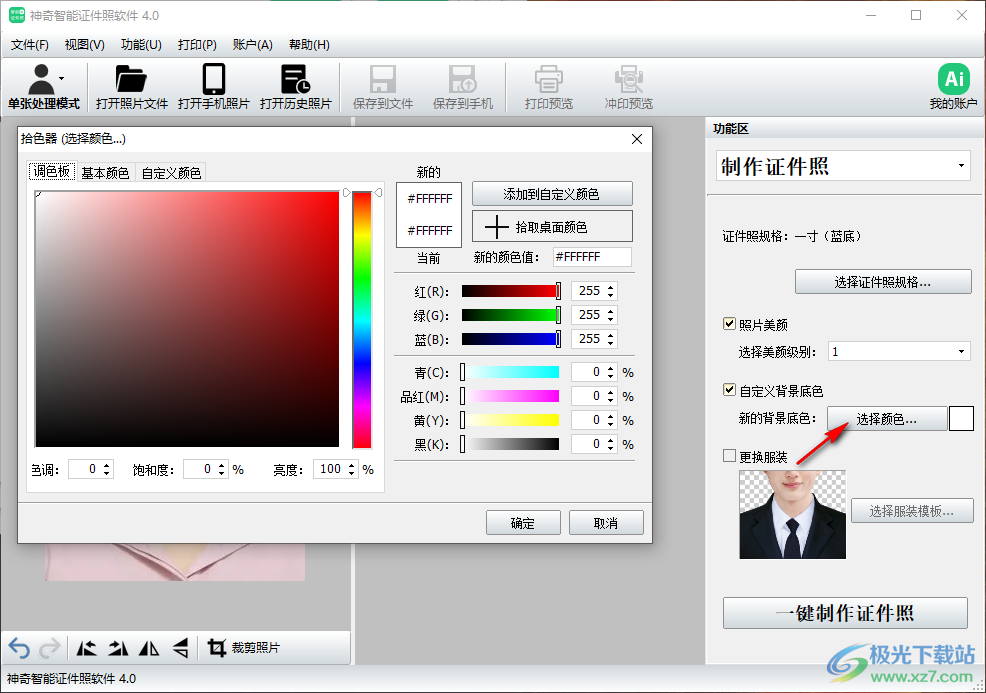Toggle 照片美颜 checkbox

coord(729,324)
